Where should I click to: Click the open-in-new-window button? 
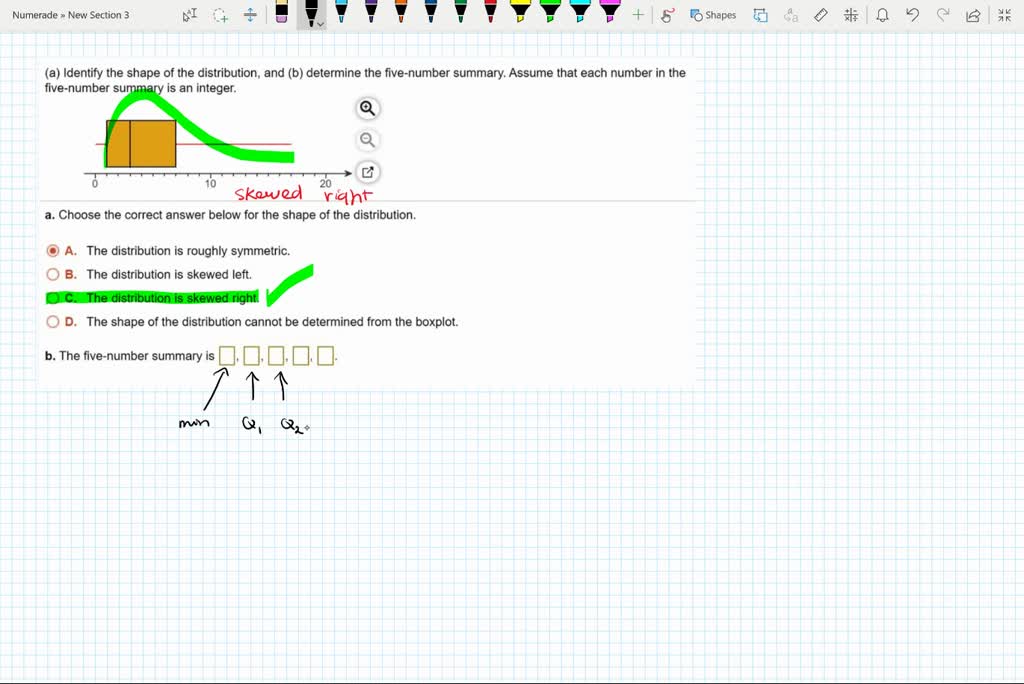(x=367, y=171)
